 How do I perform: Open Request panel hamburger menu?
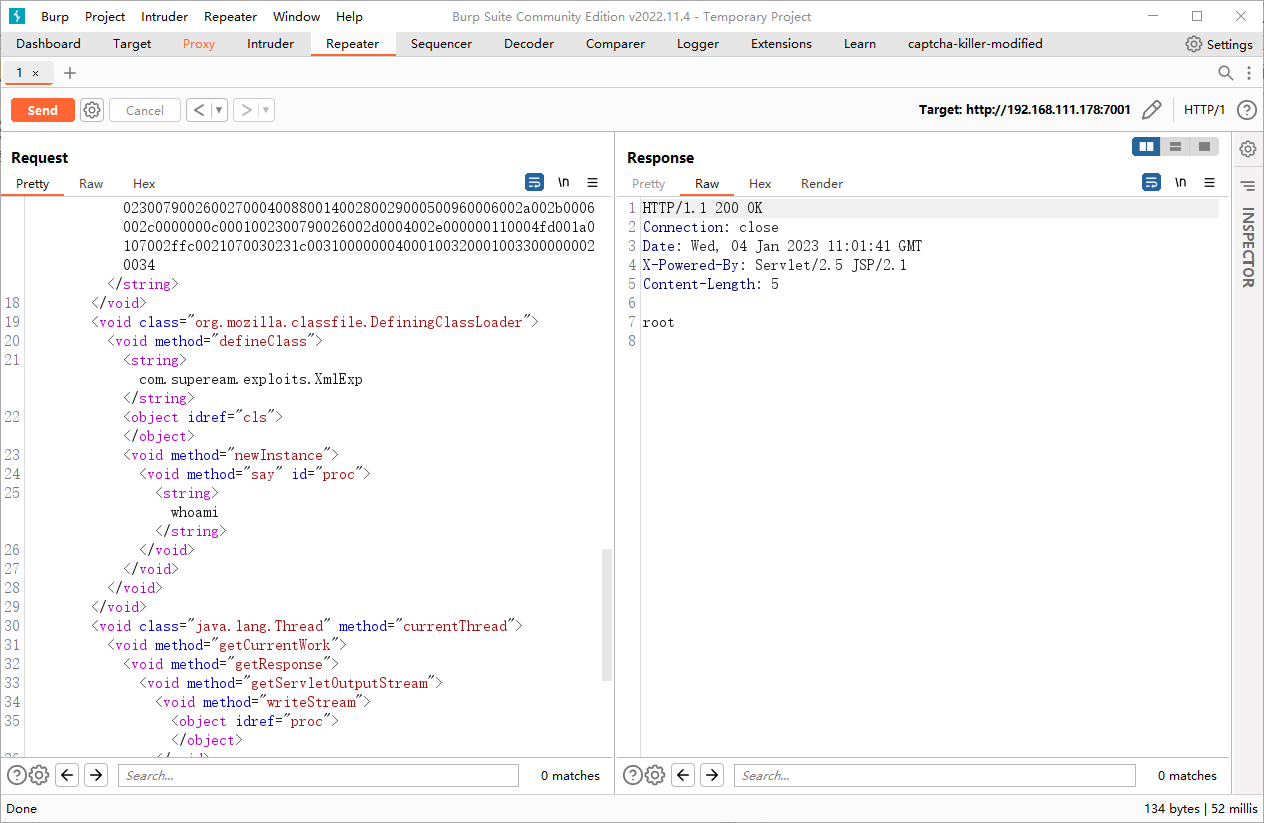[592, 182]
